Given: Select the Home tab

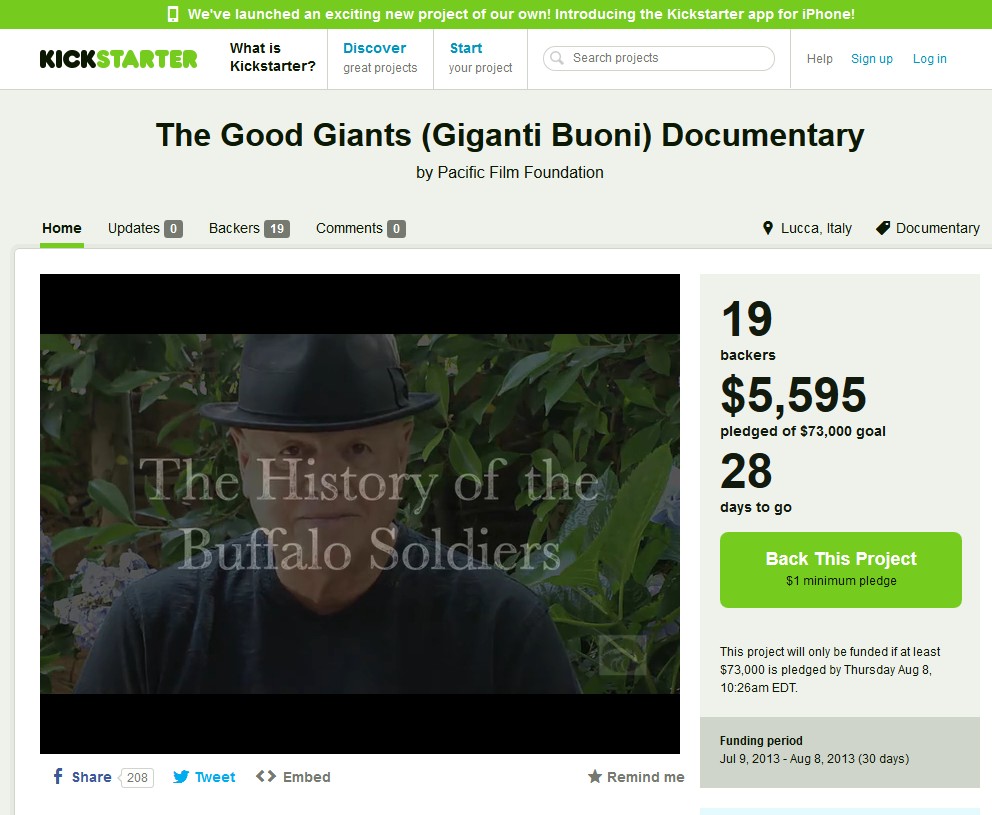Looking at the screenshot, I should tap(61, 228).
